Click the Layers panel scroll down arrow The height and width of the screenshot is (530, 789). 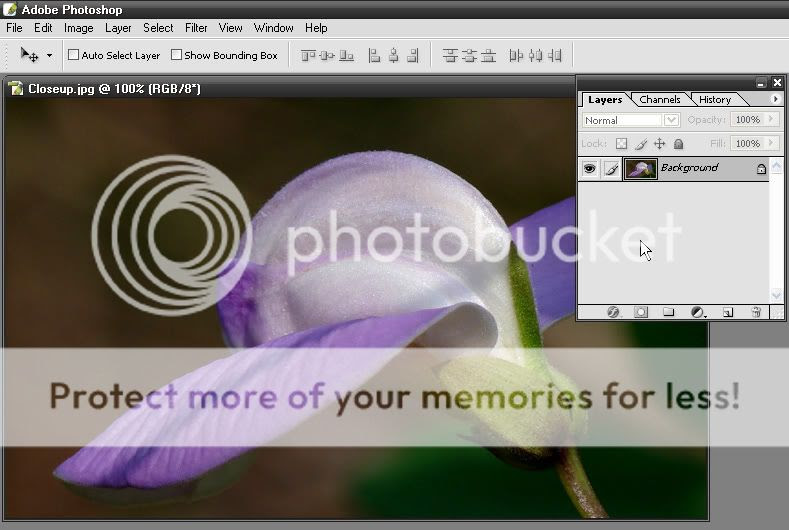[776, 294]
